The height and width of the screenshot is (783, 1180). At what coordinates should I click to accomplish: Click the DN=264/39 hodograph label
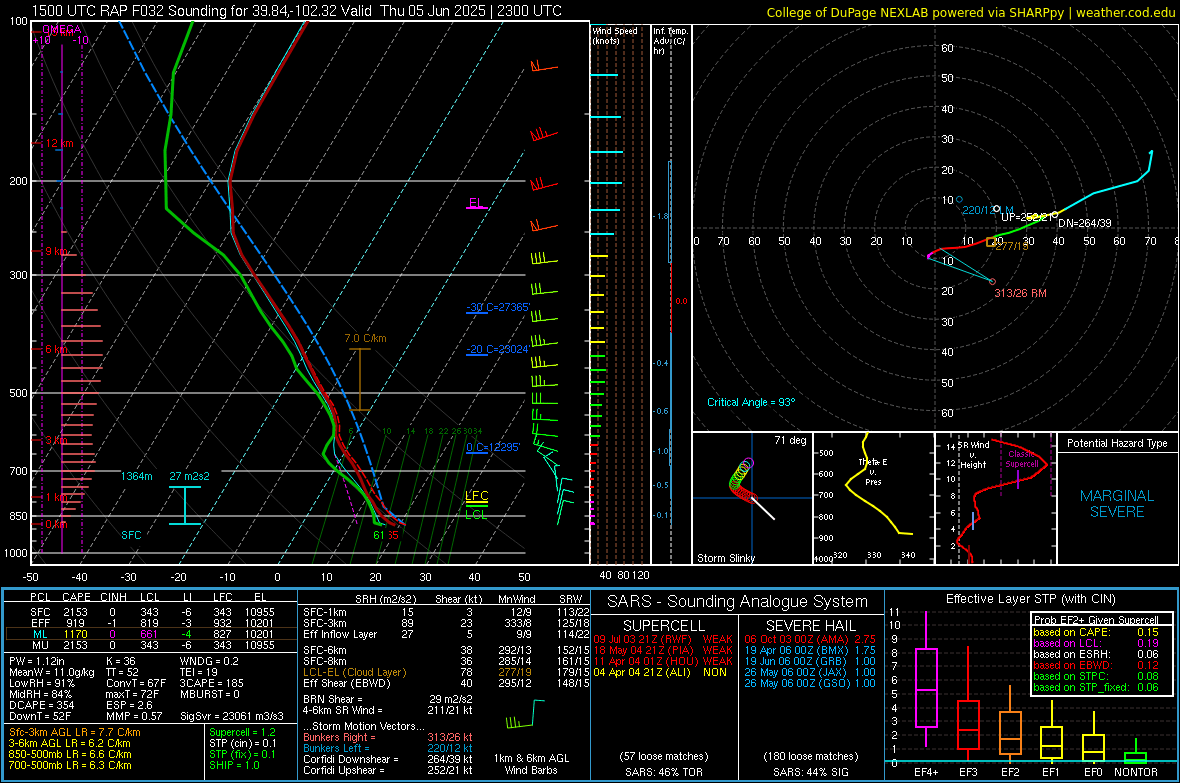[1084, 223]
